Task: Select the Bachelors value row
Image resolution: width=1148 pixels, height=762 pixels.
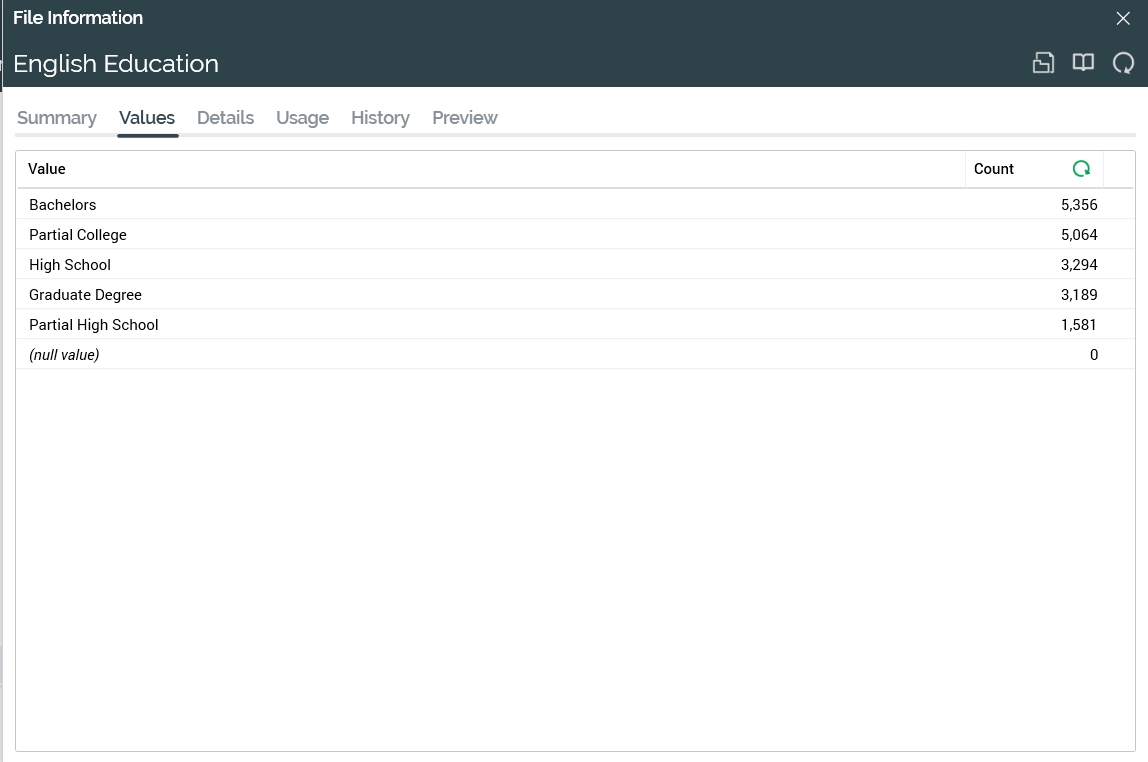Action: pos(63,205)
